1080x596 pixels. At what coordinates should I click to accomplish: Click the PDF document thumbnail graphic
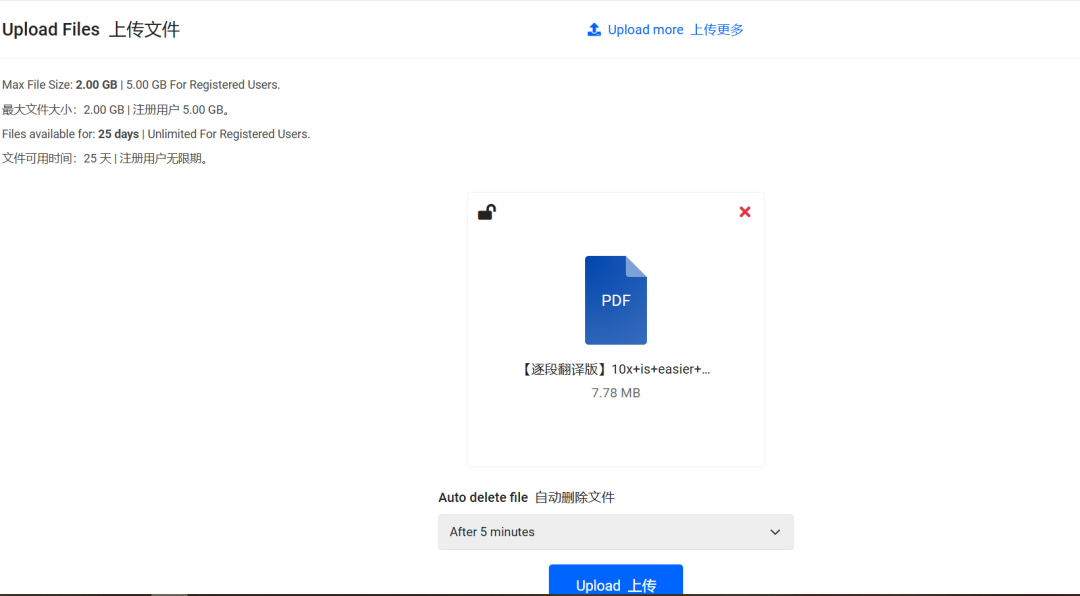[x=615, y=300]
